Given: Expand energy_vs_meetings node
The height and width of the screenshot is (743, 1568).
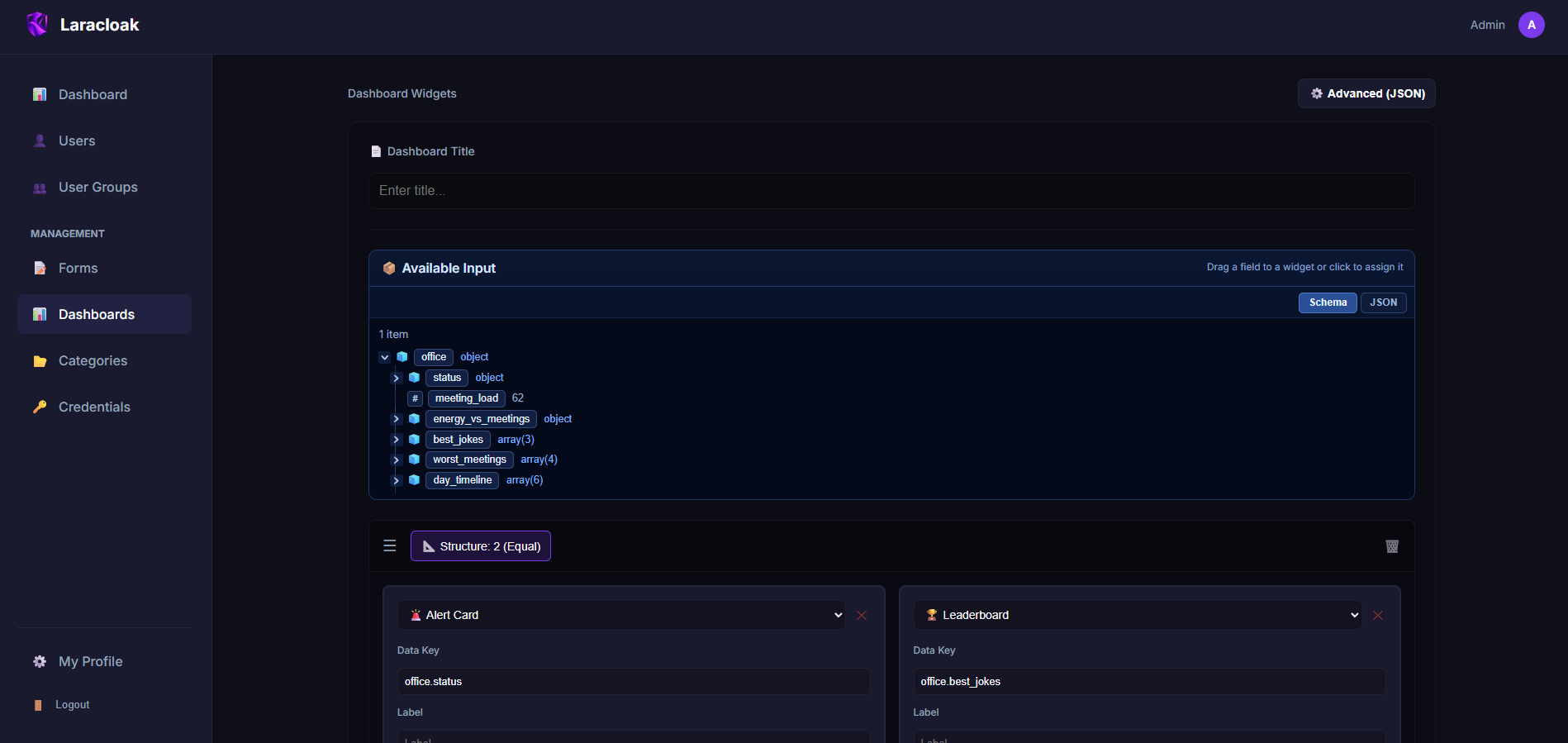Looking at the screenshot, I should point(396,419).
